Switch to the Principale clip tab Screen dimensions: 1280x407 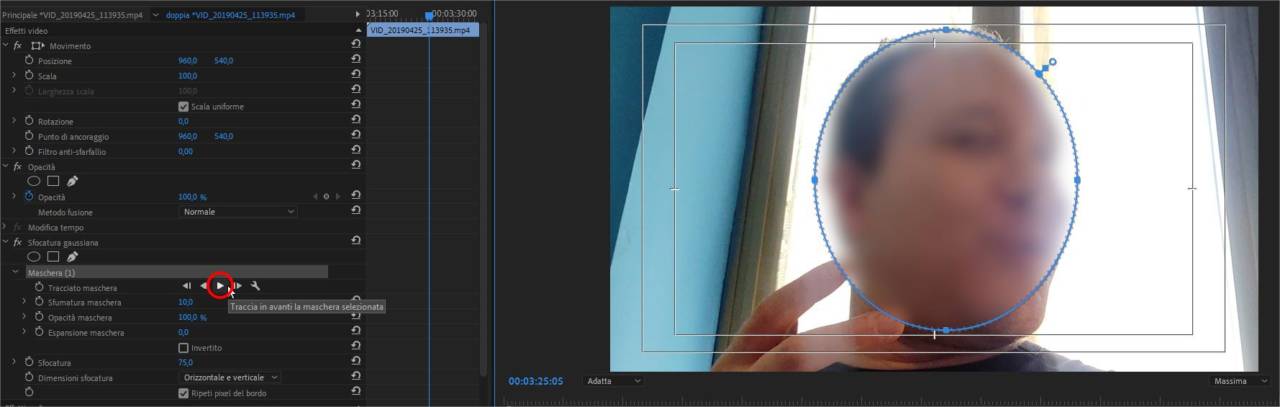pos(70,15)
